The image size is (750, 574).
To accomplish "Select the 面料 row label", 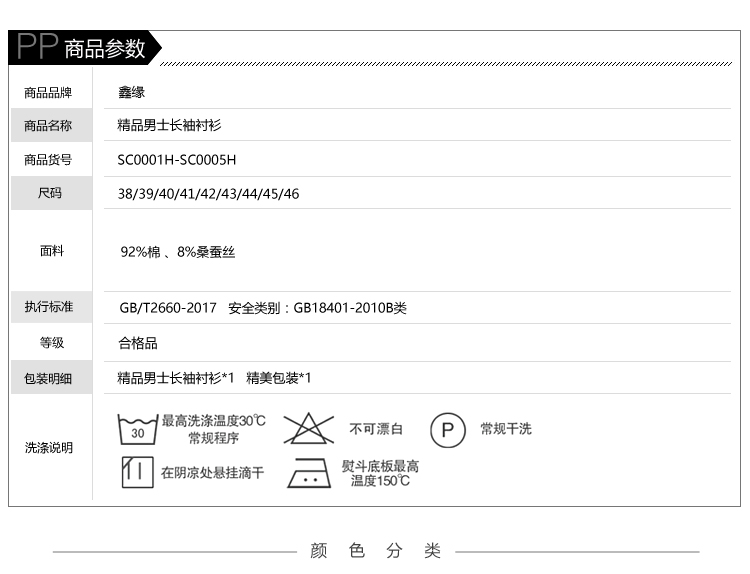I will (x=52, y=251).
